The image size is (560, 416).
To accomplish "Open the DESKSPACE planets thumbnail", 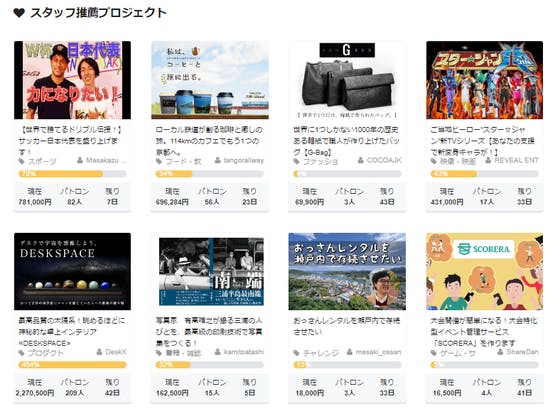I will coord(72,271).
